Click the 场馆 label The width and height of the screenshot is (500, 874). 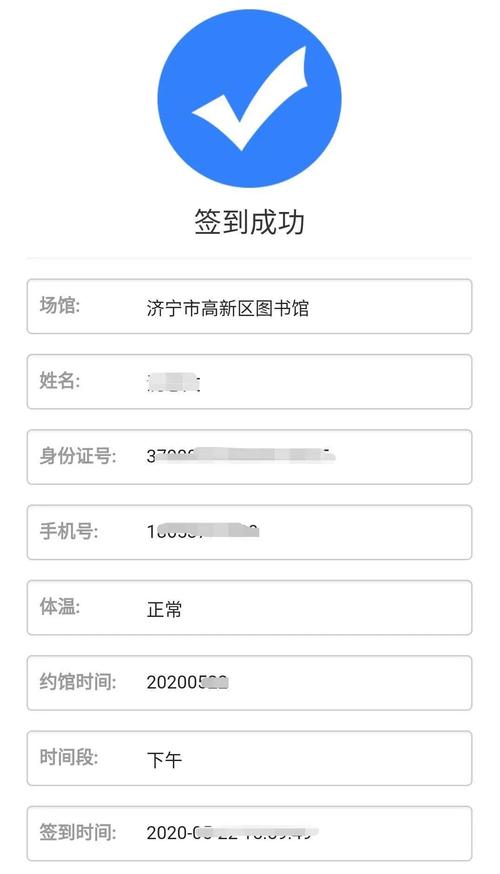click(x=60, y=305)
